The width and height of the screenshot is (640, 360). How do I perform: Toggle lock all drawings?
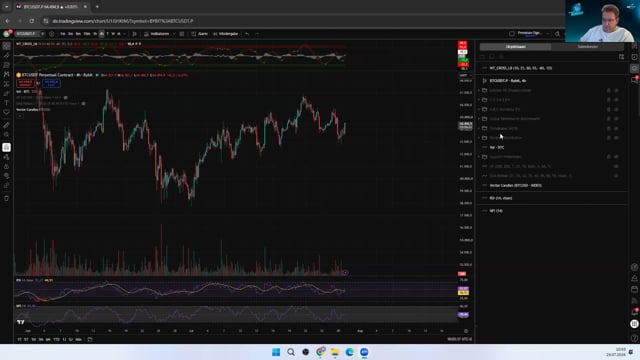[x=7, y=167]
